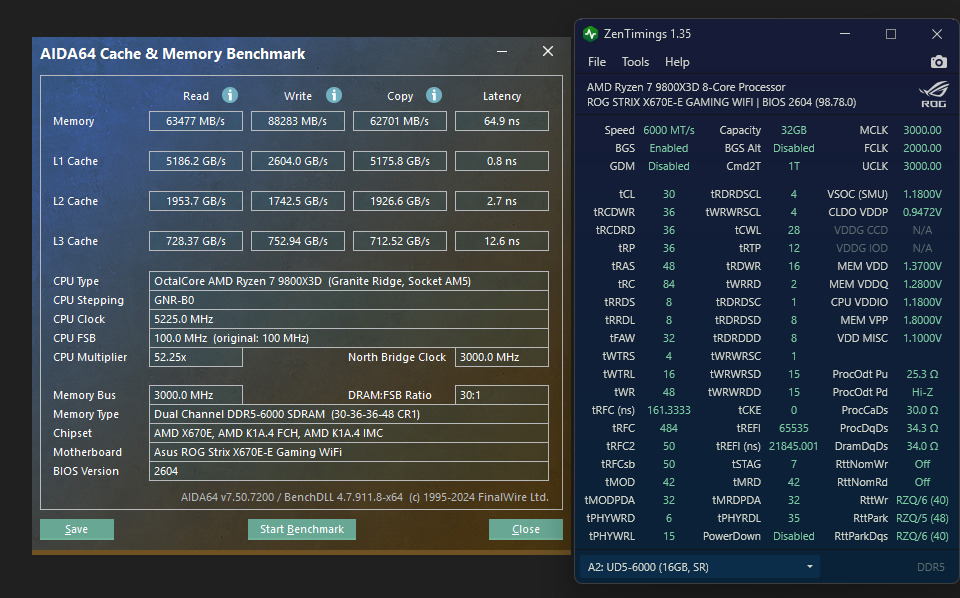Click the tREFI value 65535
The image size is (960, 598).
(x=793, y=428)
